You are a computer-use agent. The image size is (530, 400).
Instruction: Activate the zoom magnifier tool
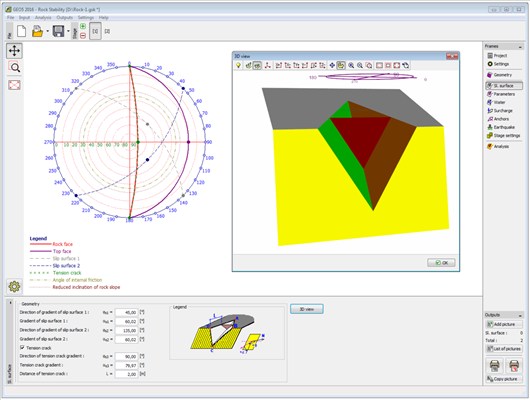pyautogui.click(x=14, y=67)
